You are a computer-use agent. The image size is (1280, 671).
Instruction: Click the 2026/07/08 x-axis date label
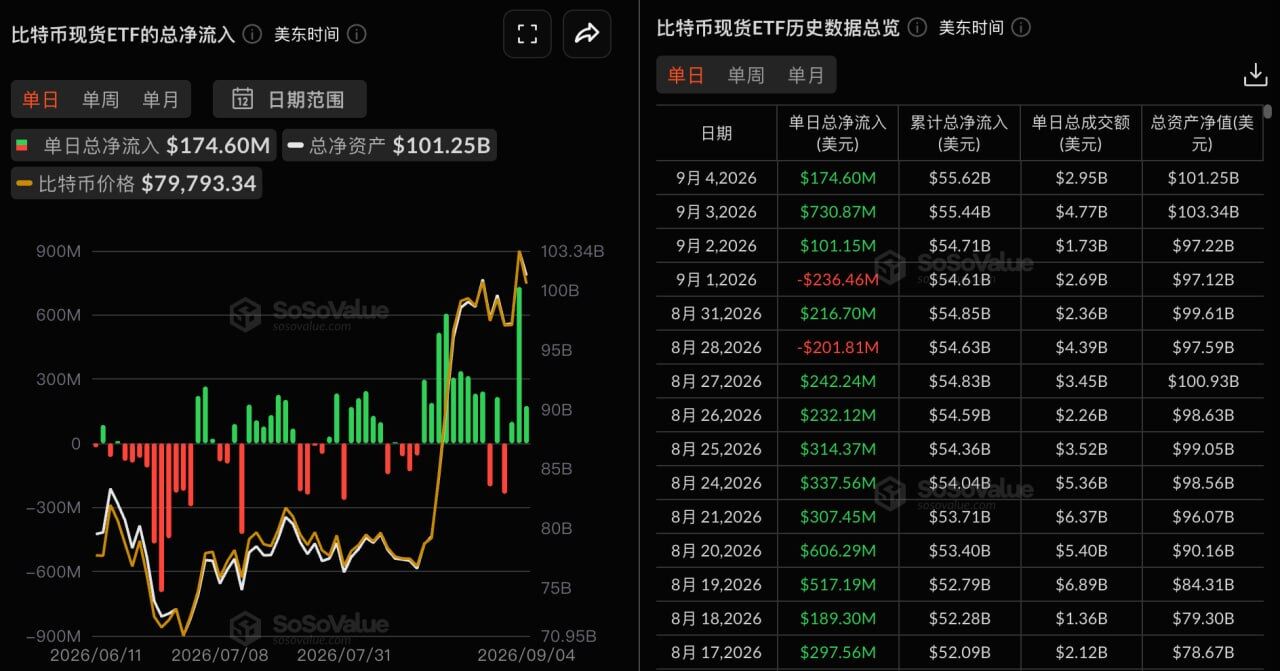coord(219,655)
